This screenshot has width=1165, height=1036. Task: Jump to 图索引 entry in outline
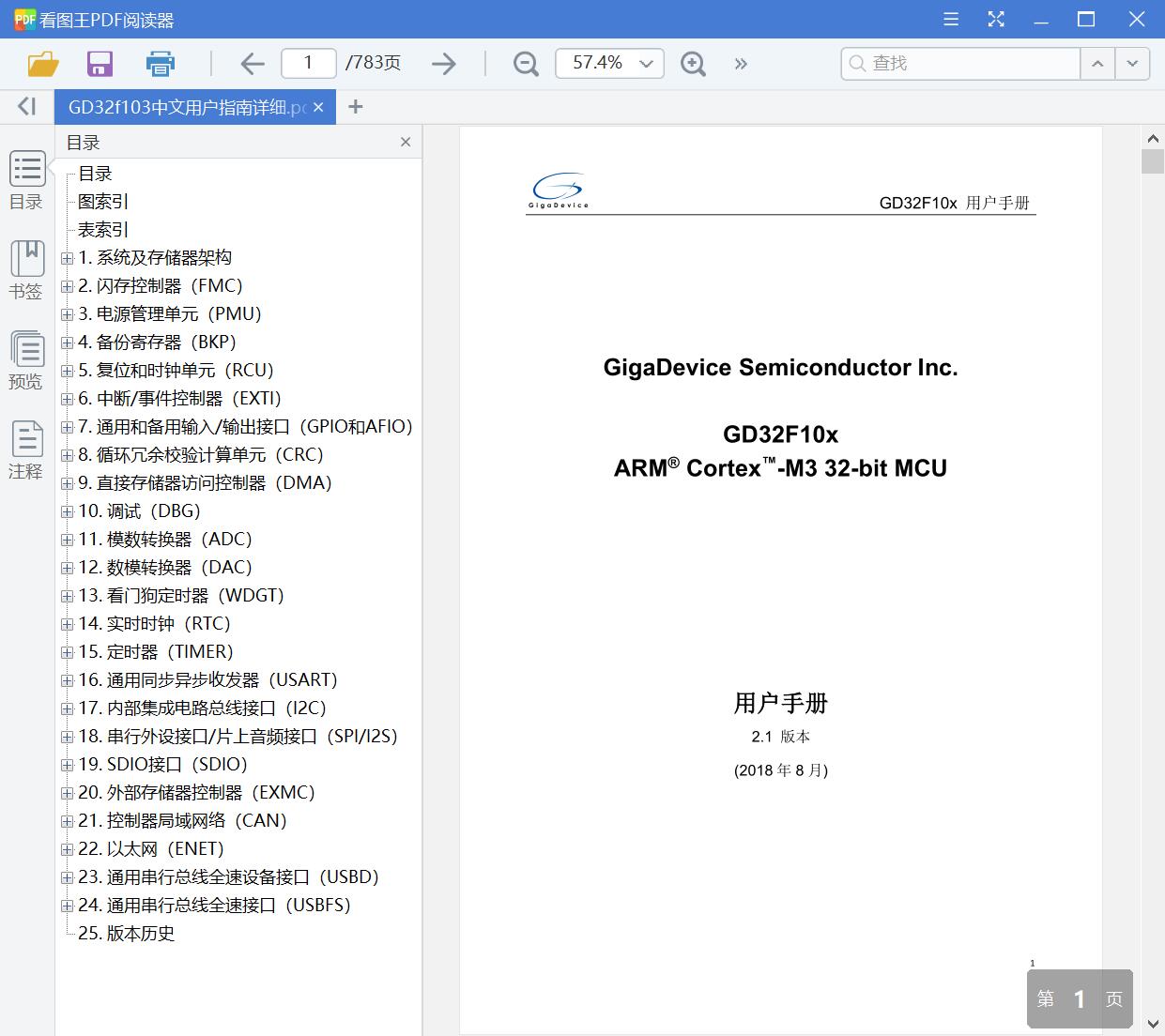(103, 202)
